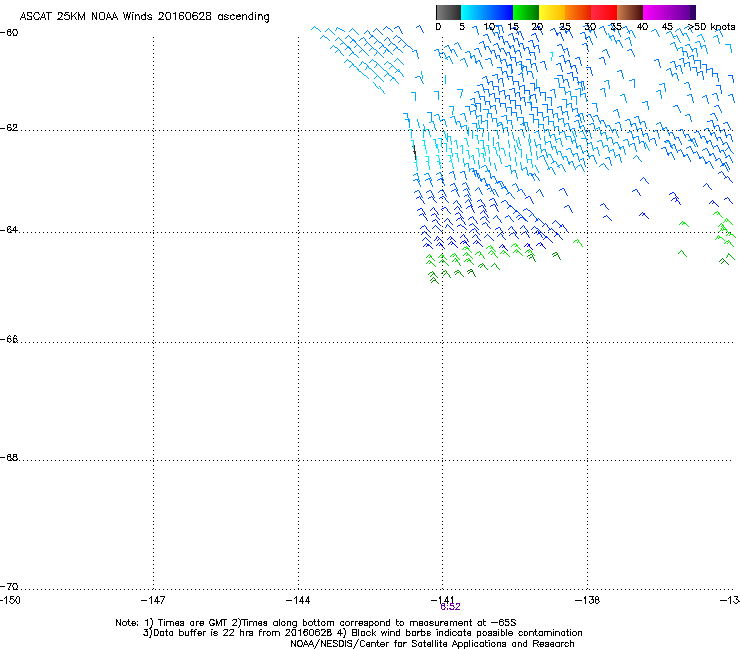Pick the red 30-35 knot color band

[x=604, y=12]
